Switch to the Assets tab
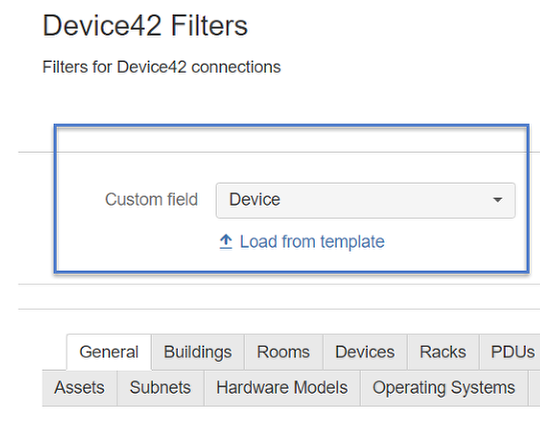The image size is (540, 428). [79, 388]
